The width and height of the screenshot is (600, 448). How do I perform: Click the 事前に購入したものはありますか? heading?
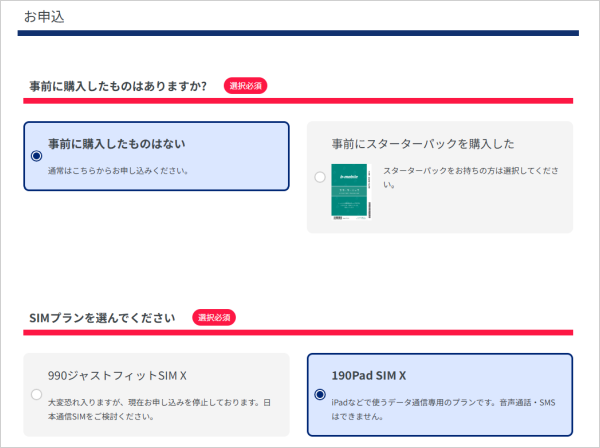118,86
